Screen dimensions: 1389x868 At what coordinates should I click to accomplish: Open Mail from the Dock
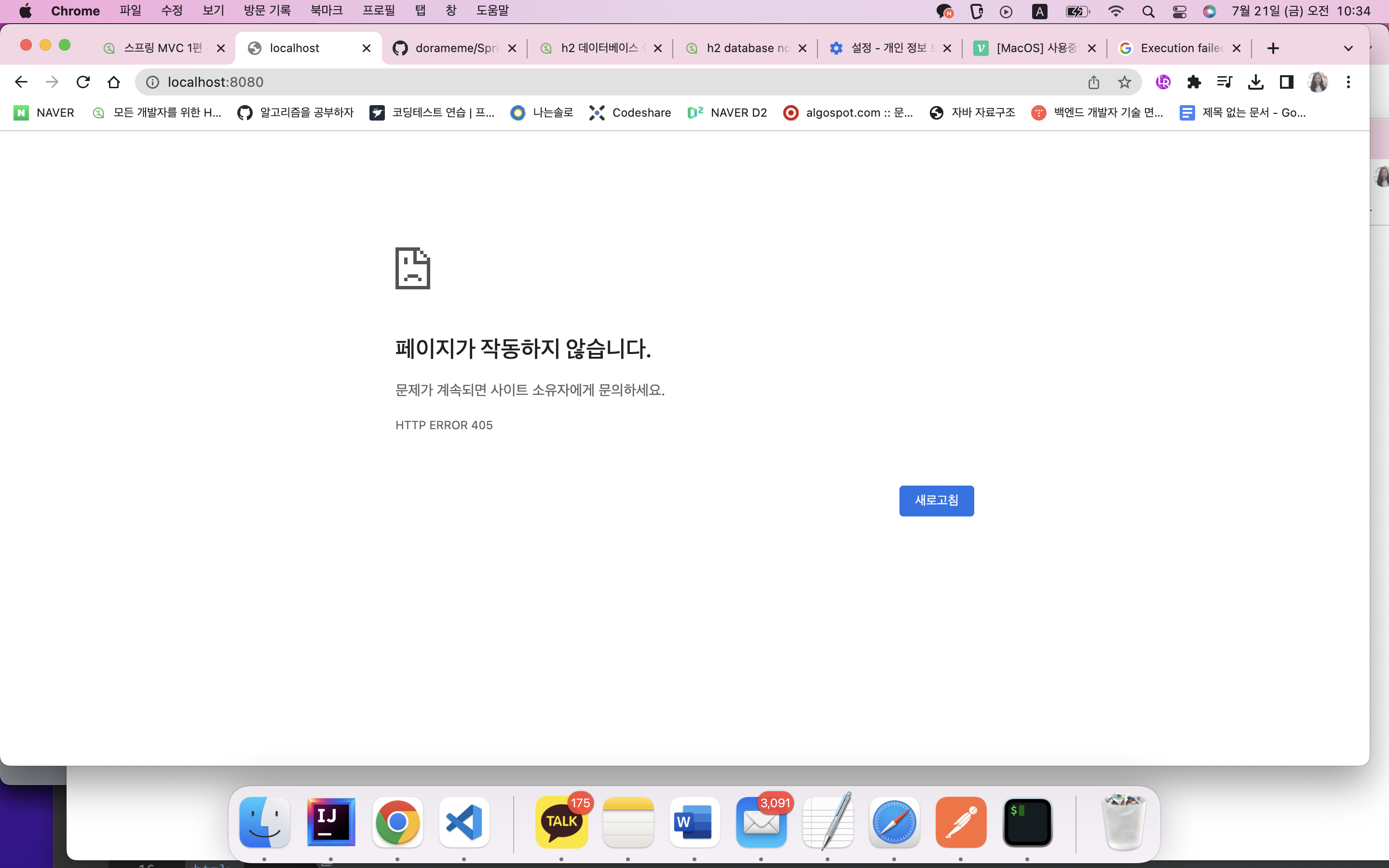(761, 822)
